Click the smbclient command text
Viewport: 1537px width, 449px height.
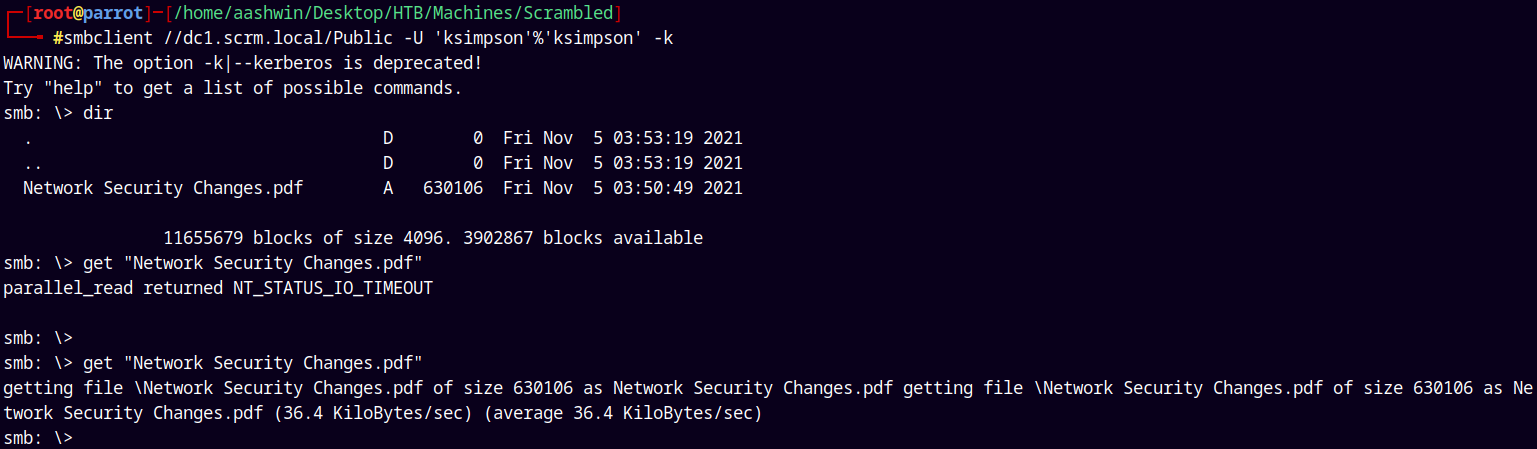pyautogui.click(x=370, y=38)
